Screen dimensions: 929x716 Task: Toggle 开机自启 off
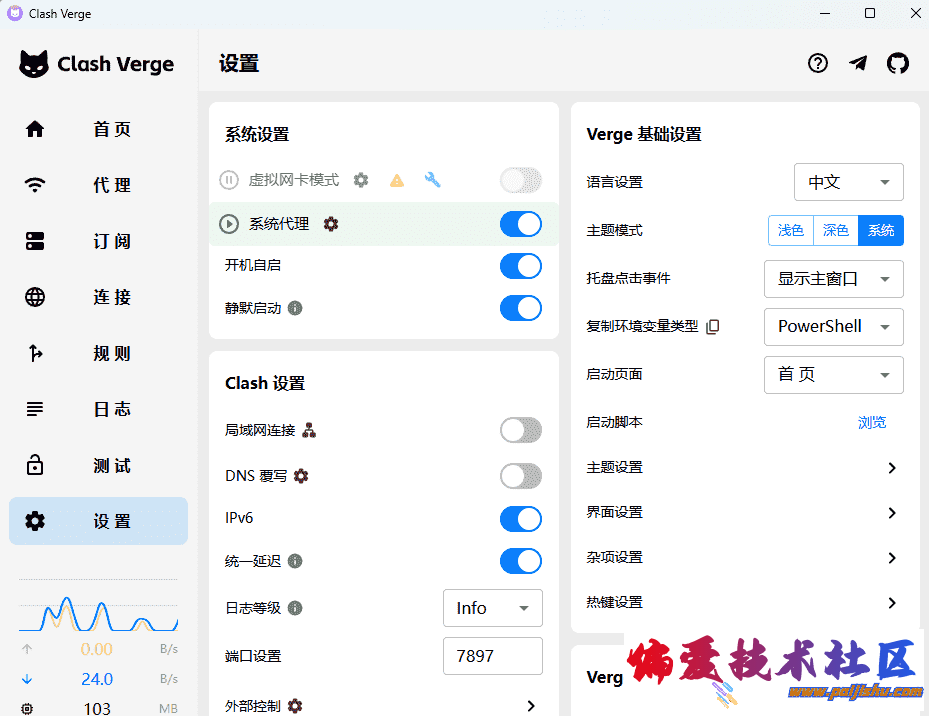click(520, 266)
